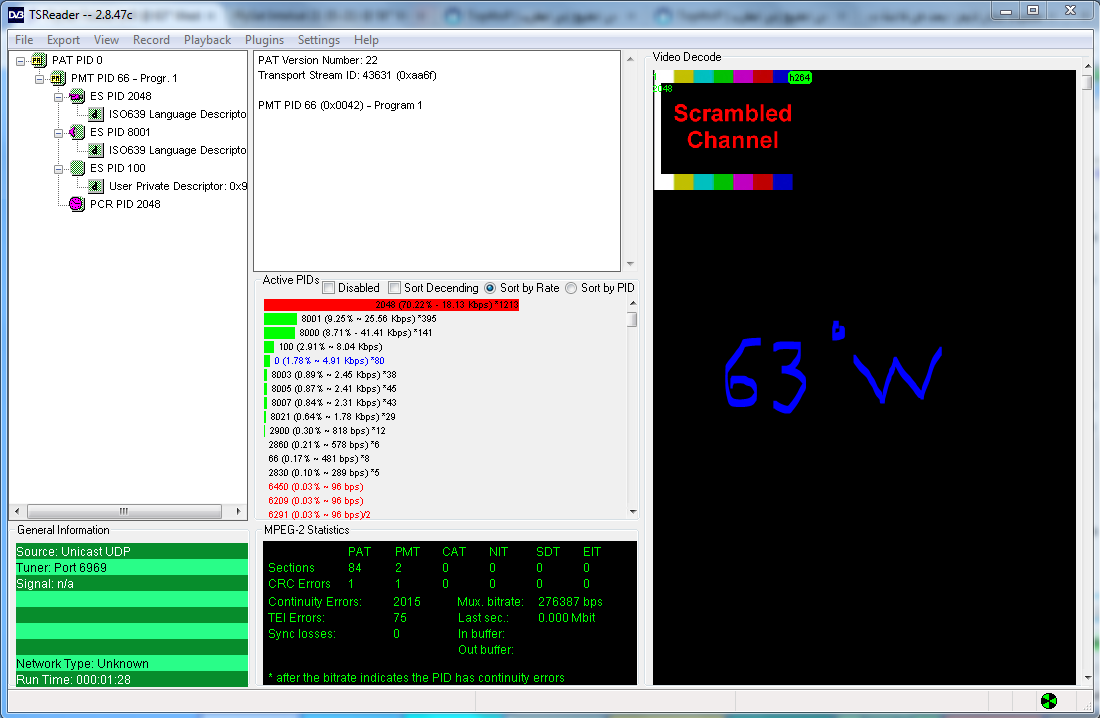Viewport: 1100px width, 718px height.
Task: Click the User Private Descriptor icon
Action: 96,186
